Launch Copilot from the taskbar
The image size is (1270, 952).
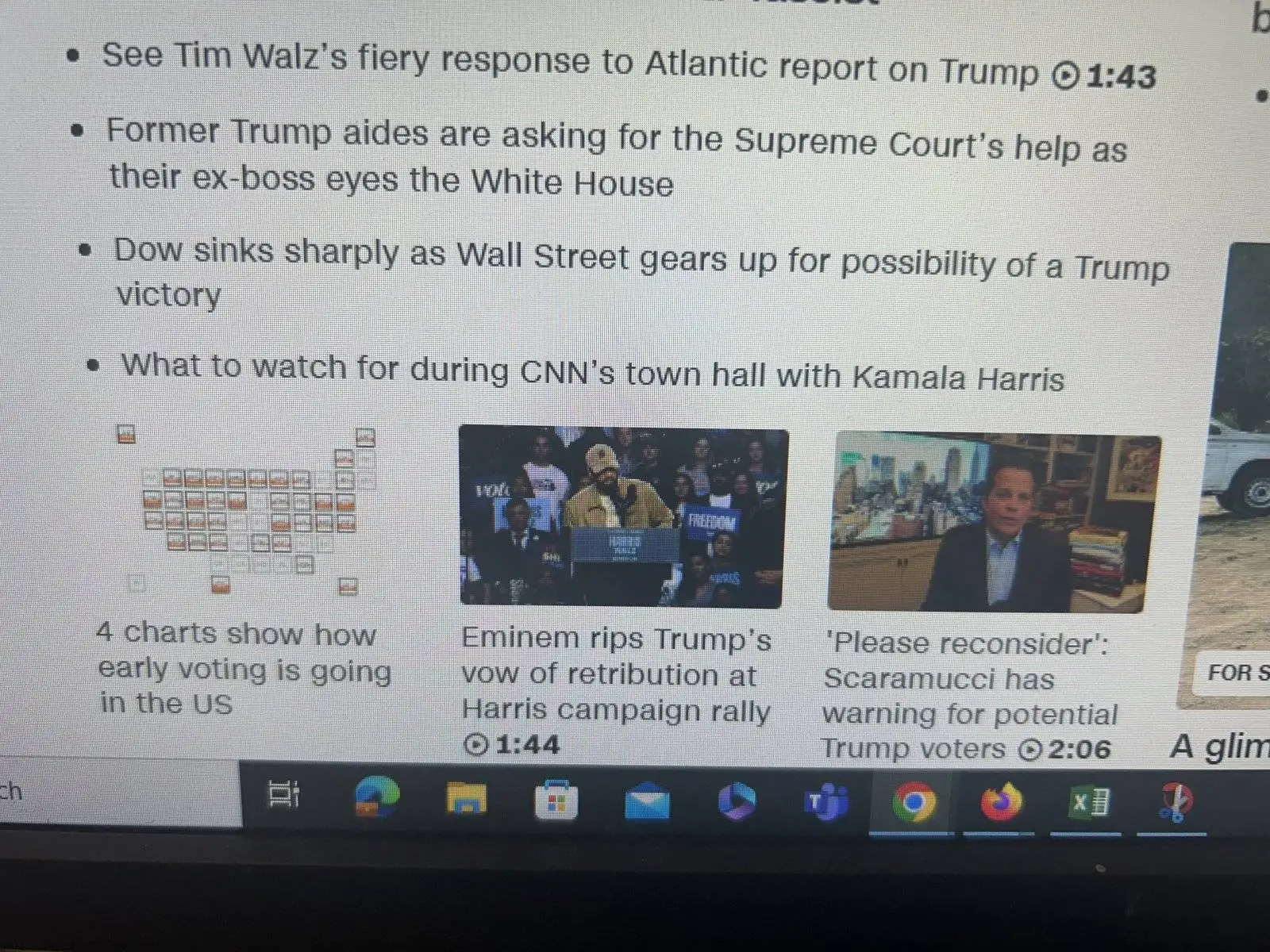736,801
